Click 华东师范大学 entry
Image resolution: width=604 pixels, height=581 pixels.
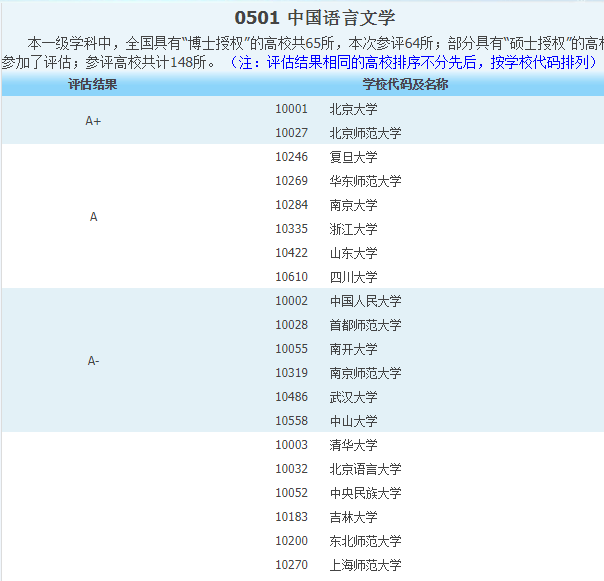pyautogui.click(x=365, y=181)
